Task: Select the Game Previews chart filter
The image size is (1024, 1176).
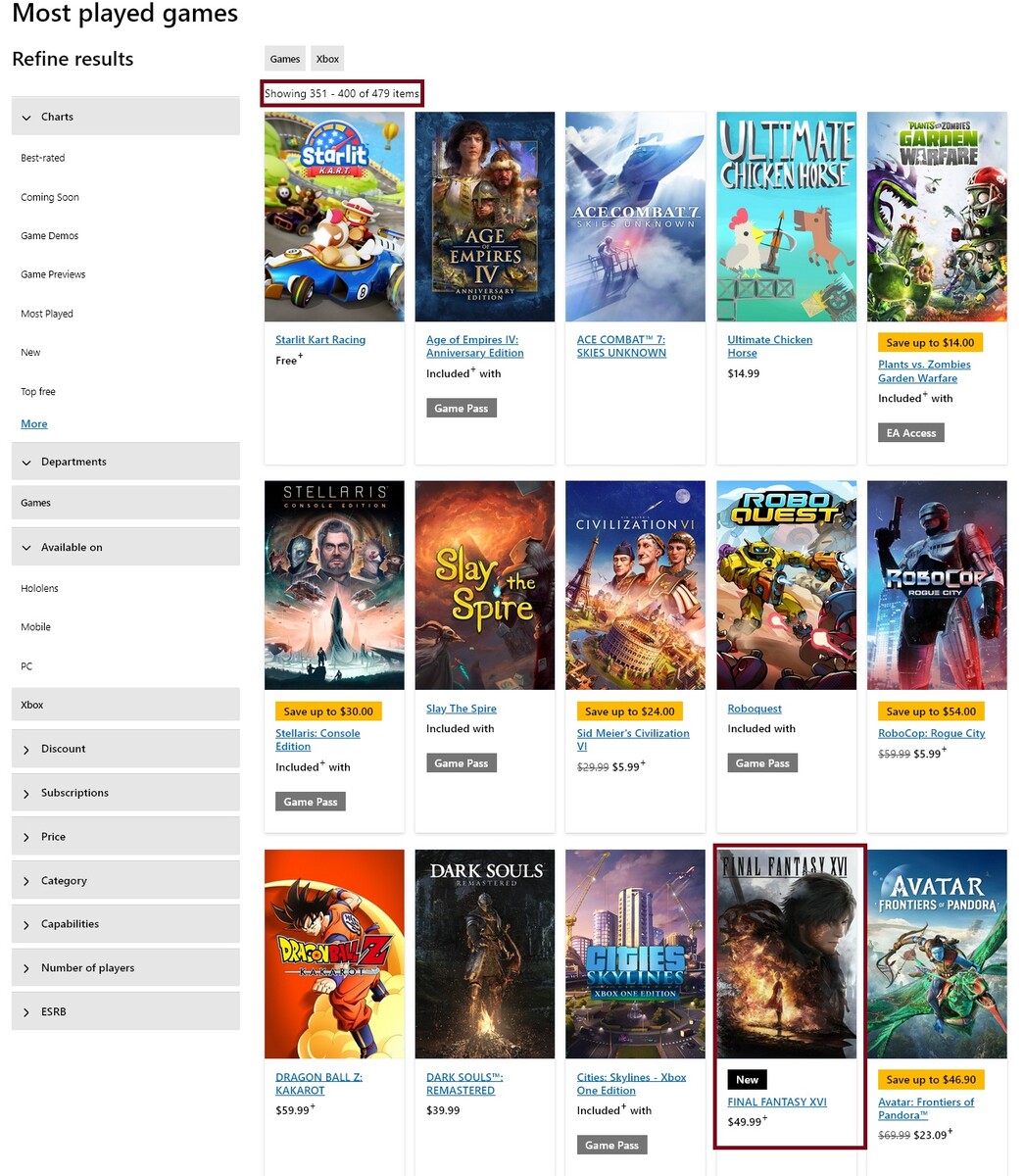Action: pos(53,274)
